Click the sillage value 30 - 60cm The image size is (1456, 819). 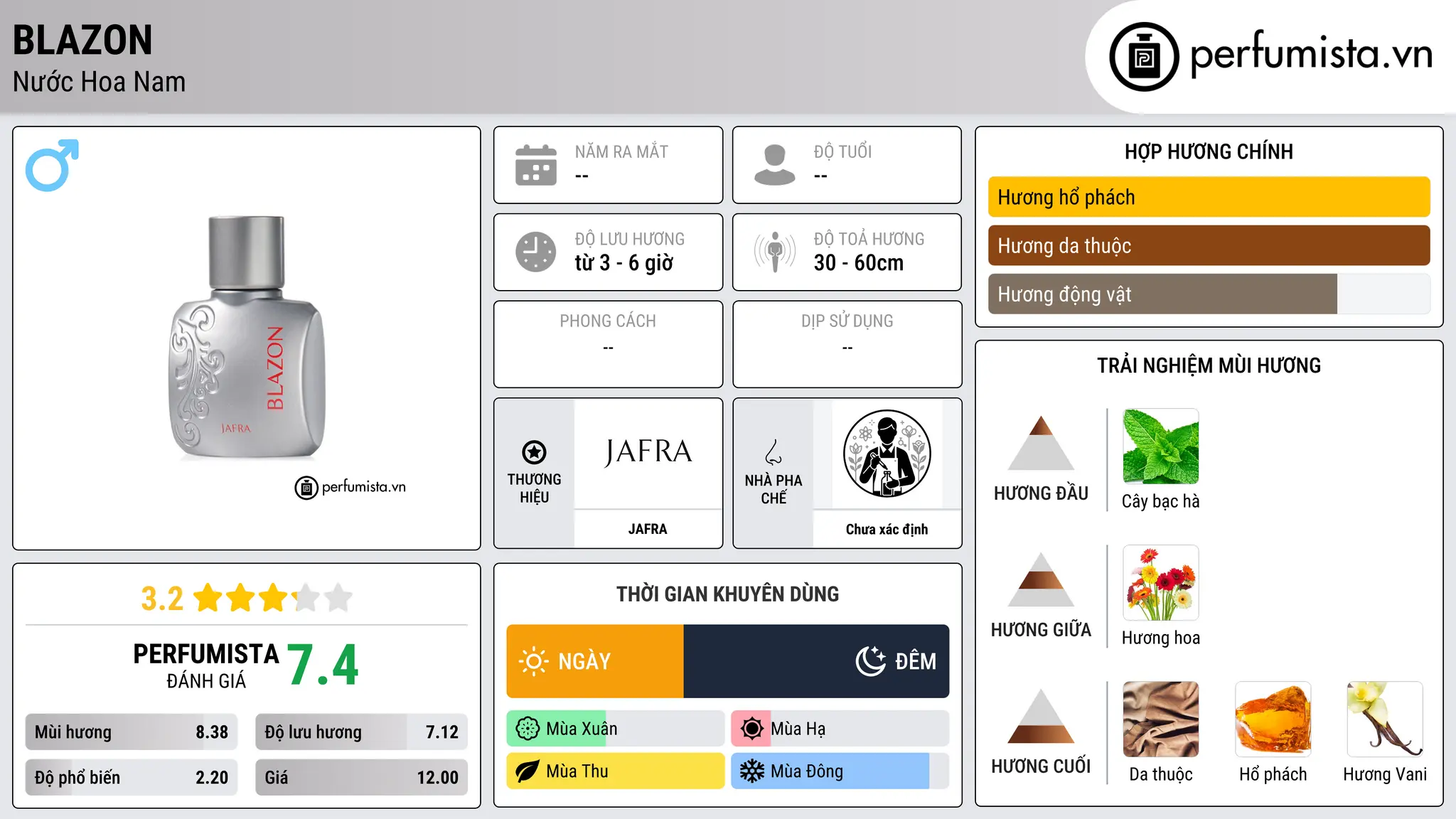pyautogui.click(x=859, y=263)
